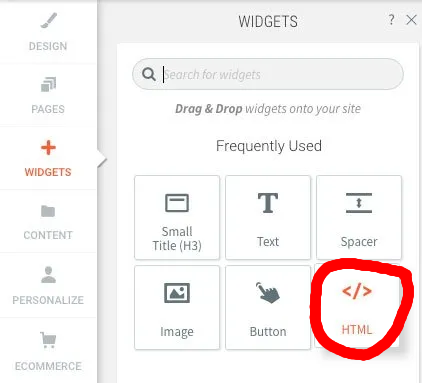Select the Image widget tile
This screenshot has height=383, width=422.
(x=177, y=307)
